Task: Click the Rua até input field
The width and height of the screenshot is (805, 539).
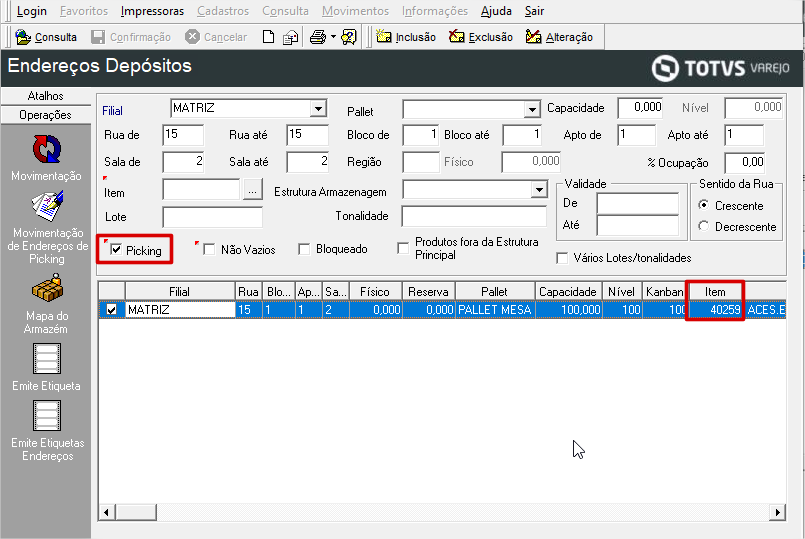Action: (x=308, y=134)
